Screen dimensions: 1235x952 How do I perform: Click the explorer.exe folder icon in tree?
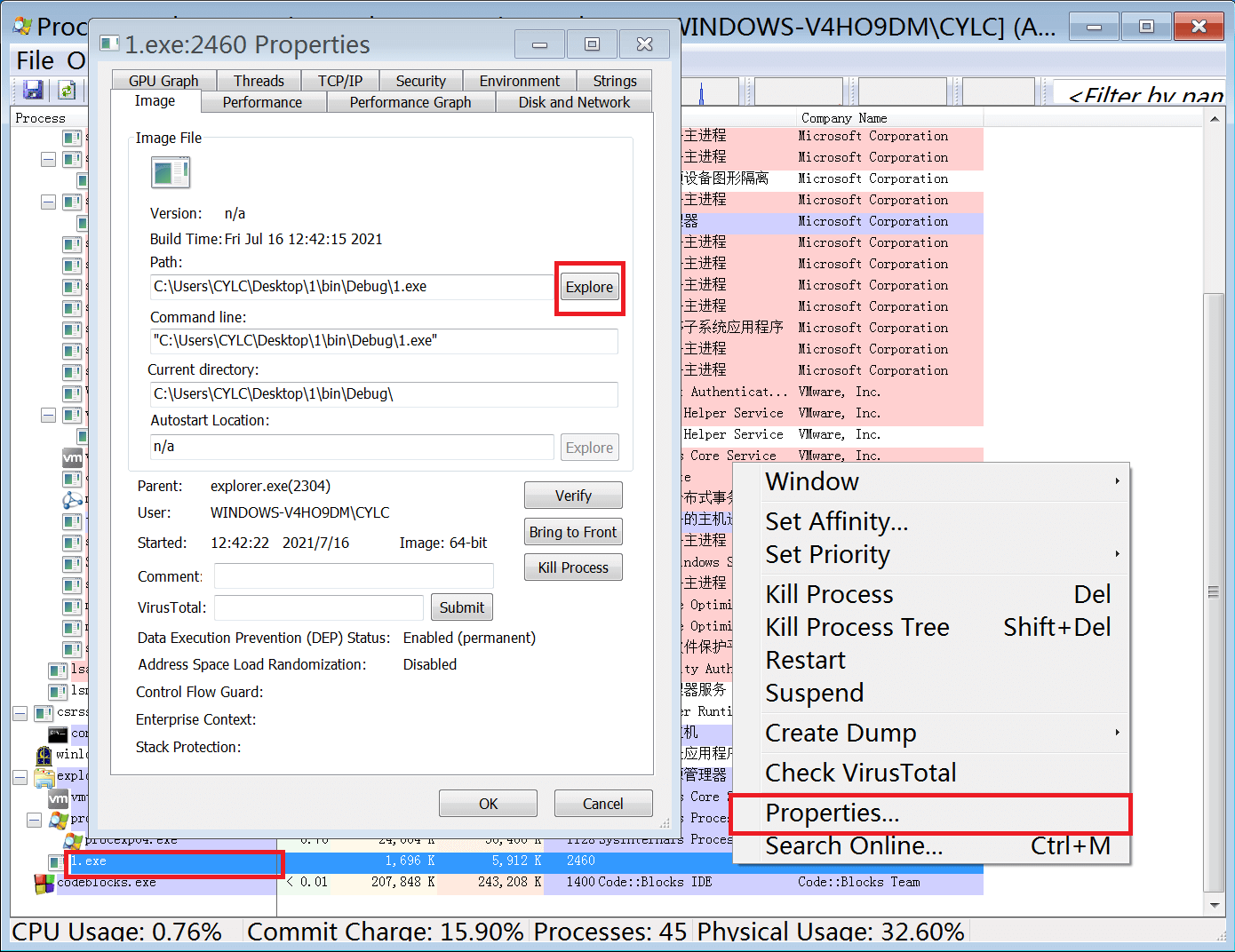(x=44, y=777)
